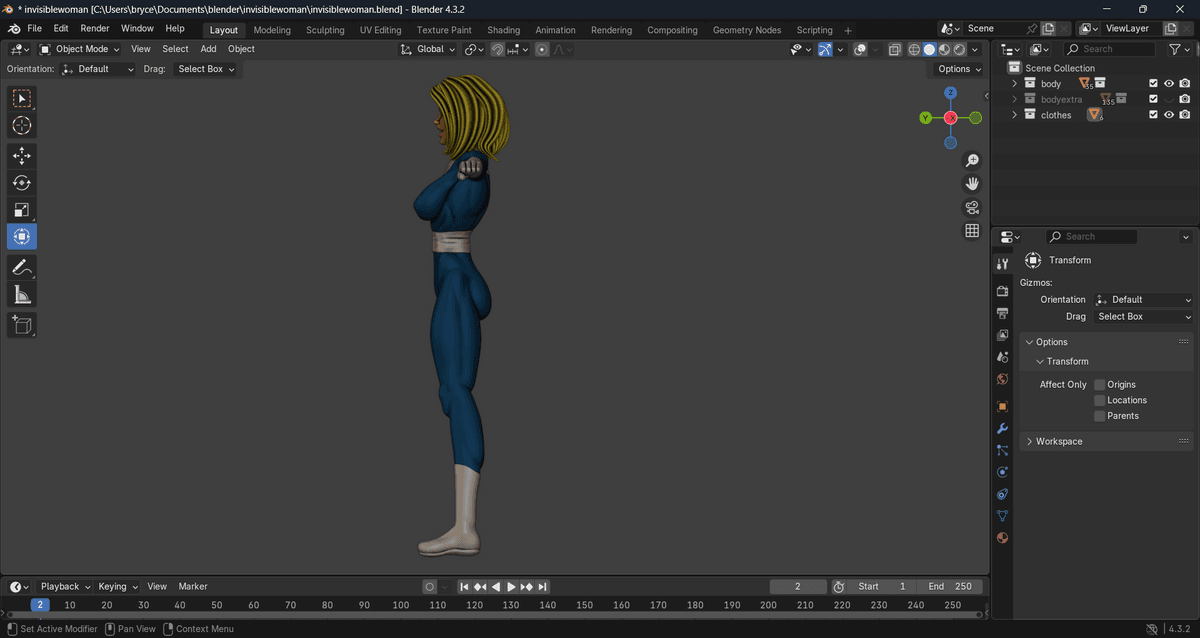Viewport: 1200px width, 638px height.
Task: Switch to the Sculpting workspace tab
Action: [325, 30]
